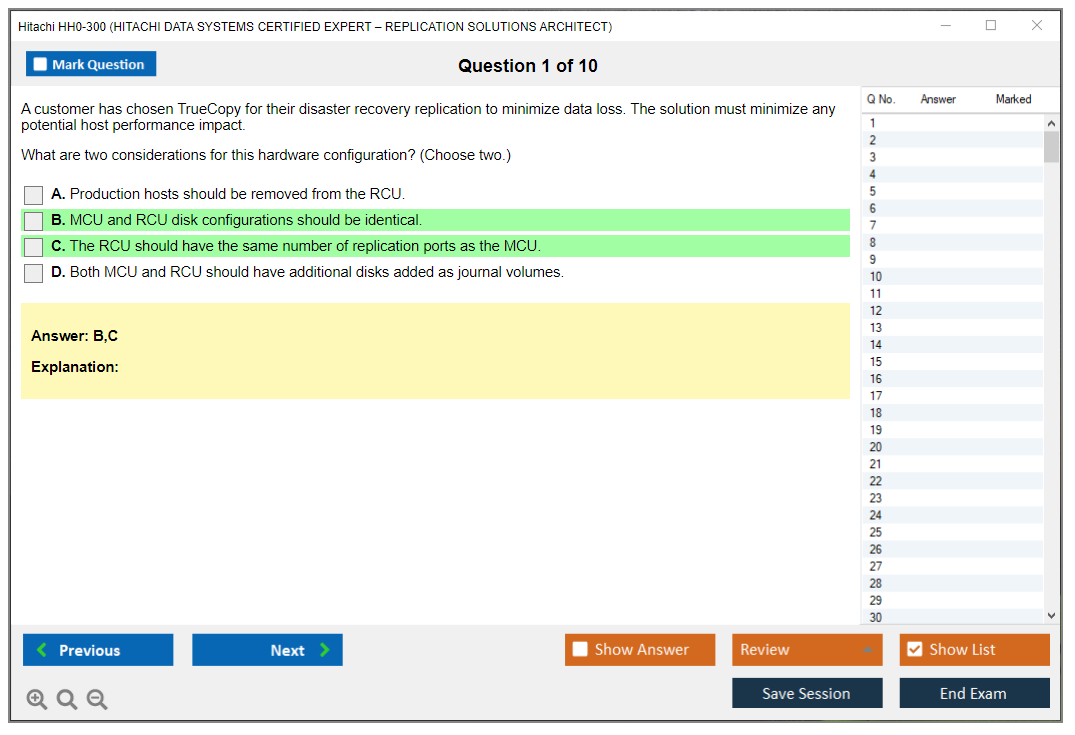
Task: Go to the Previous question
Action: (x=98, y=650)
